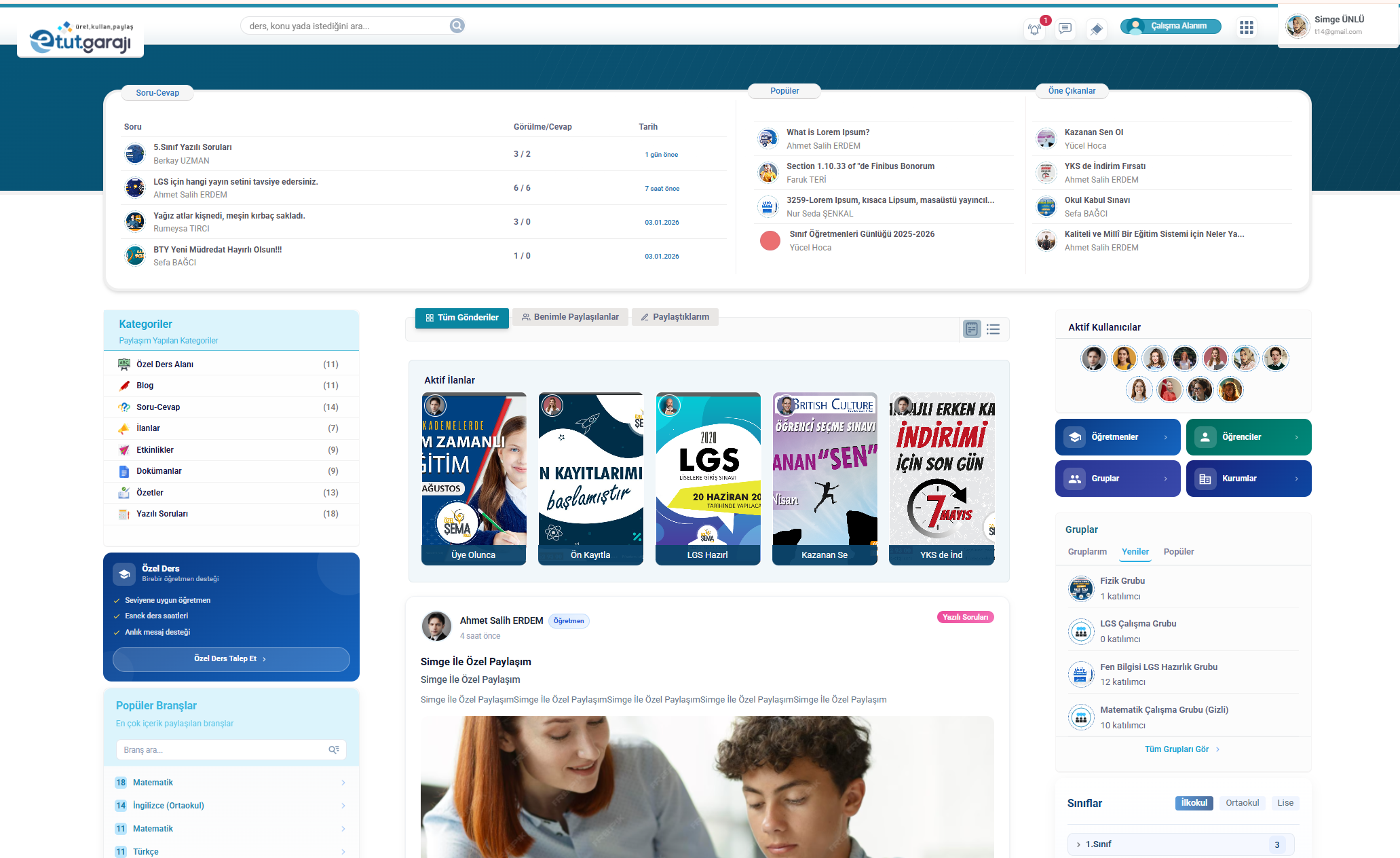Open the messages chat icon
The image size is (1400, 858).
[1065, 29]
